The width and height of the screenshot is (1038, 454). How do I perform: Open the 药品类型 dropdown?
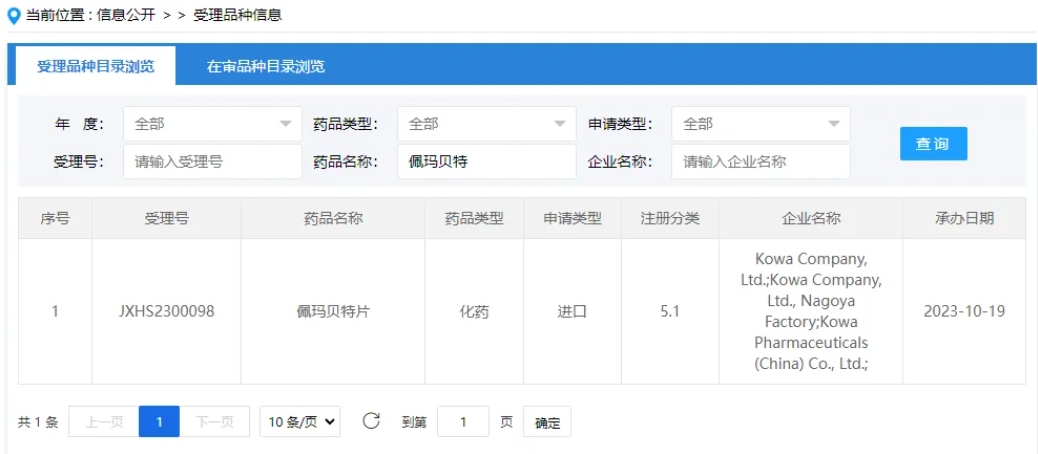coord(486,124)
